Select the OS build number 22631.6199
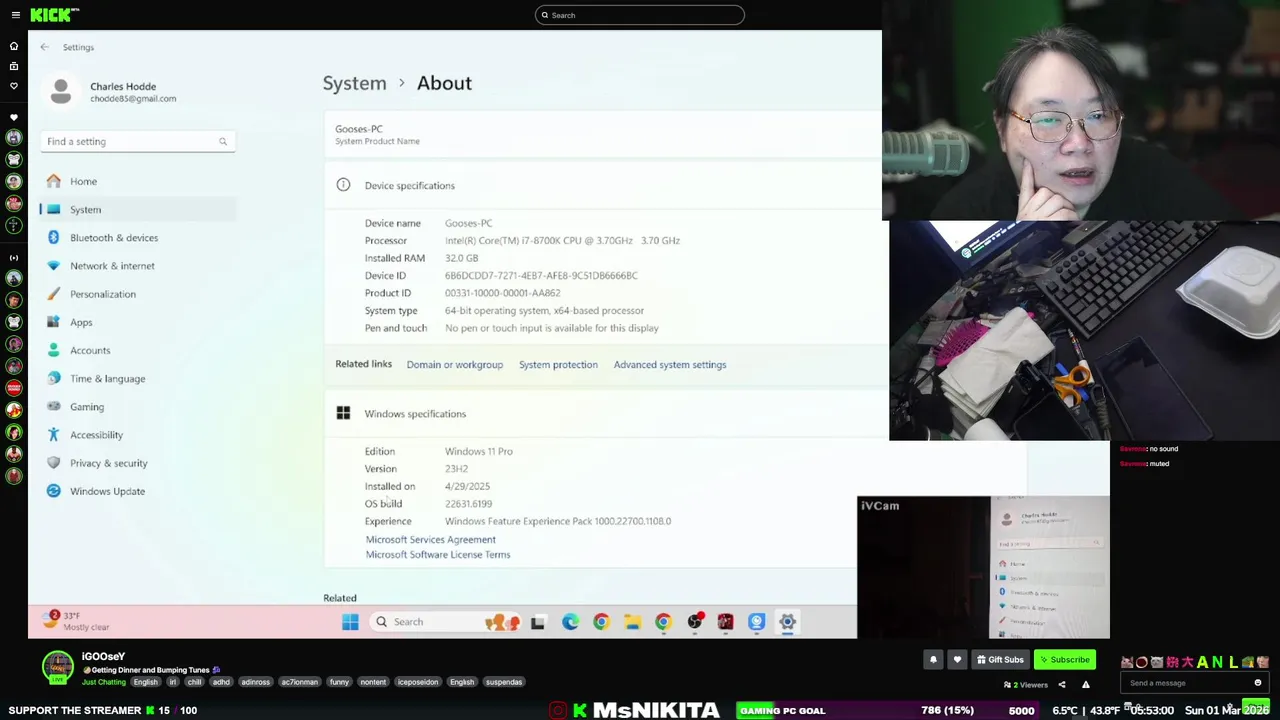 coord(468,504)
